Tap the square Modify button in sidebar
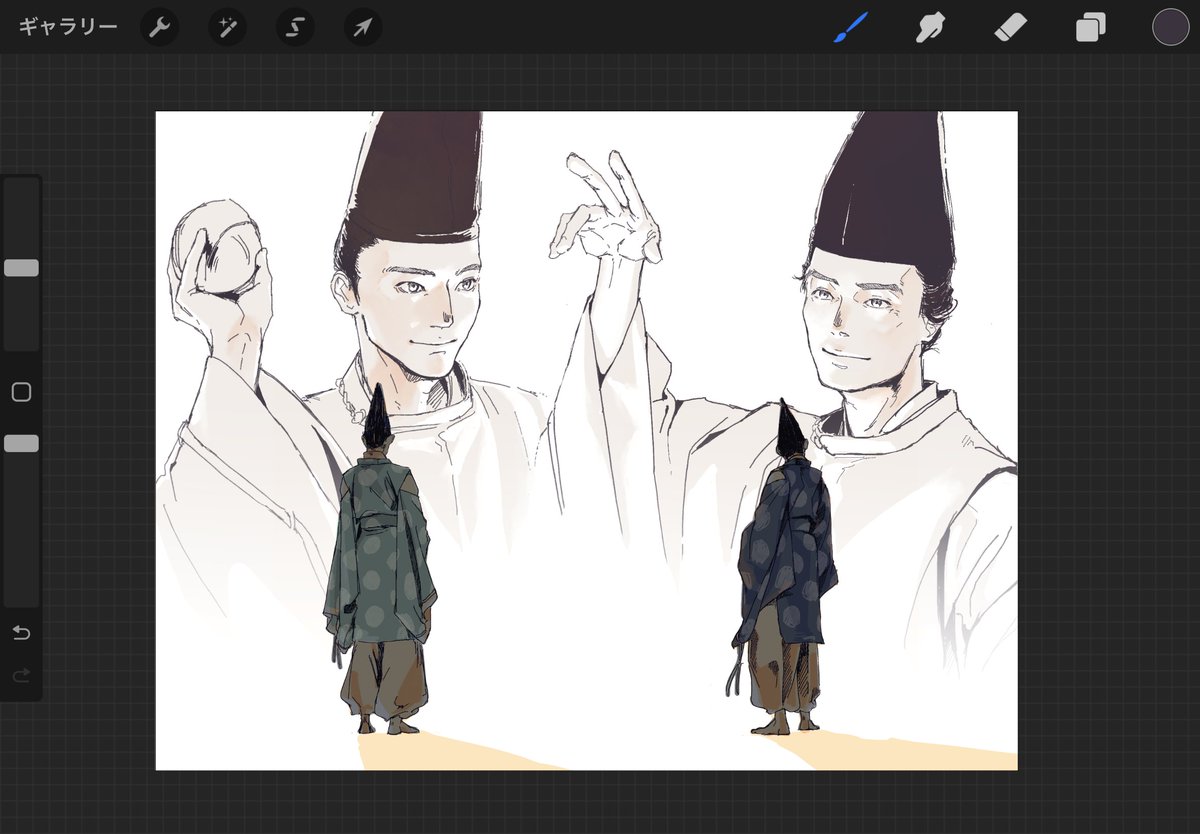The width and height of the screenshot is (1200, 834). click(x=21, y=392)
